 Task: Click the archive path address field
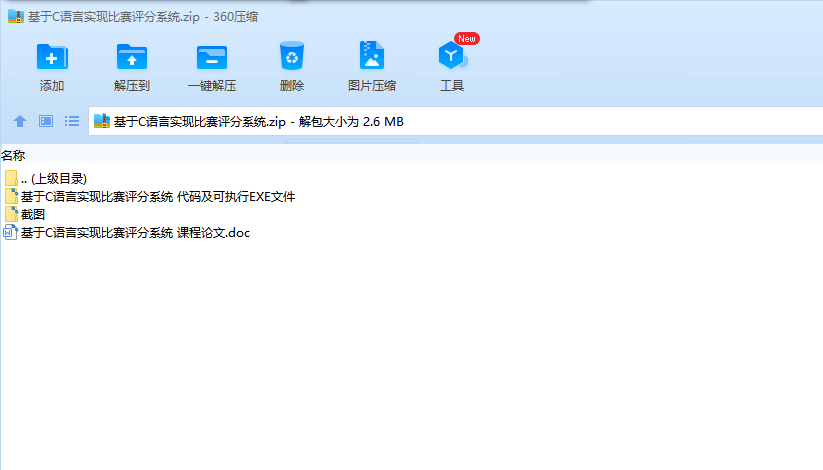click(x=456, y=121)
